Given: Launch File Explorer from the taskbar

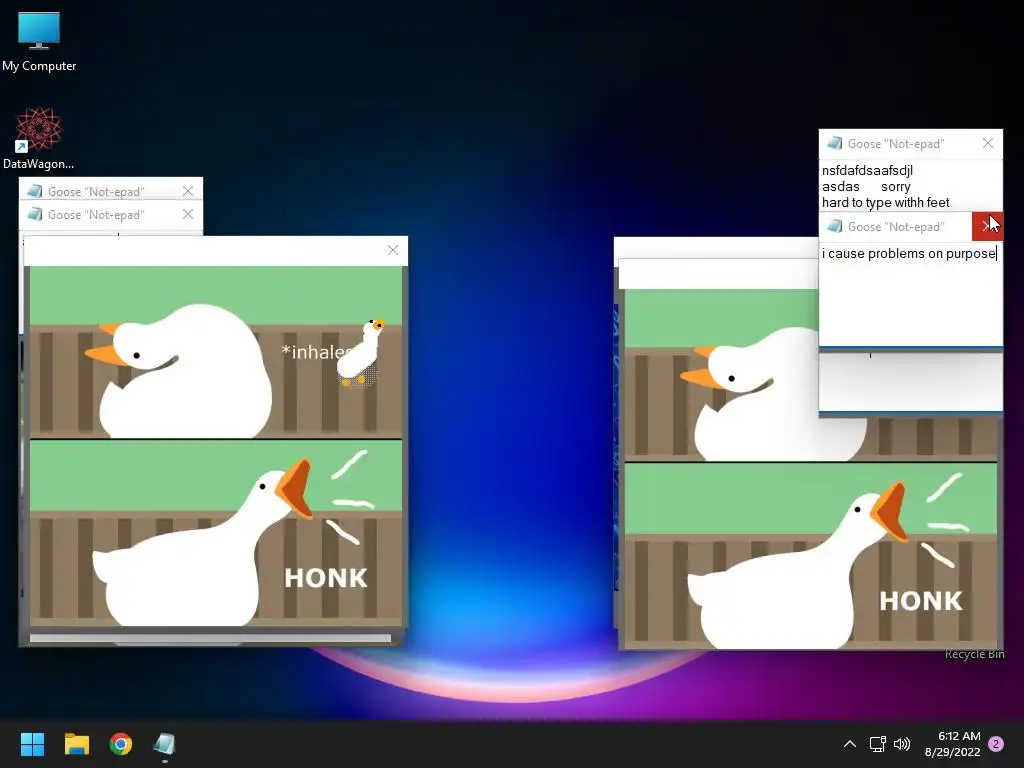Looking at the screenshot, I should tap(76, 744).
